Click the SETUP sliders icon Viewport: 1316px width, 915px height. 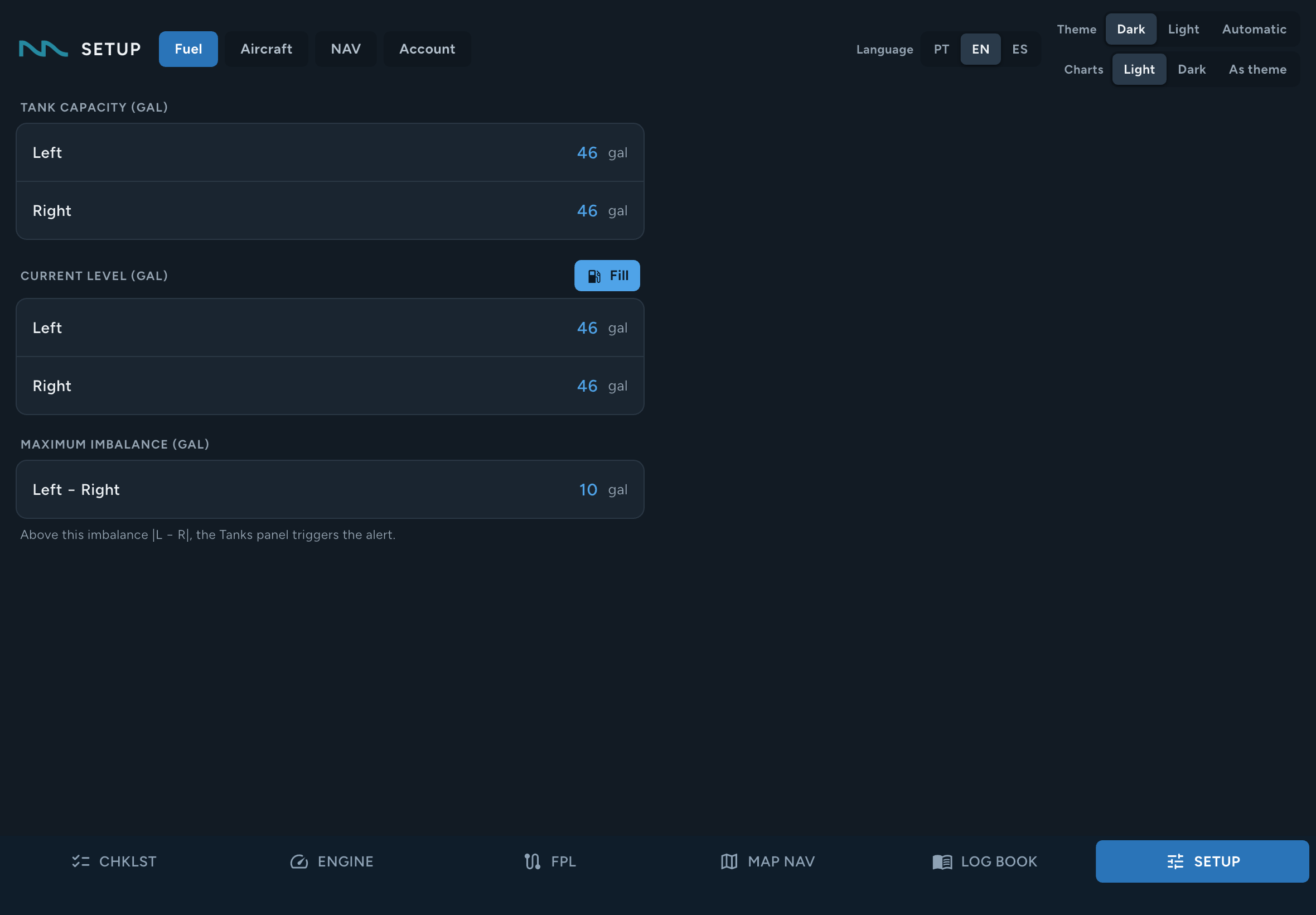(x=1175, y=861)
